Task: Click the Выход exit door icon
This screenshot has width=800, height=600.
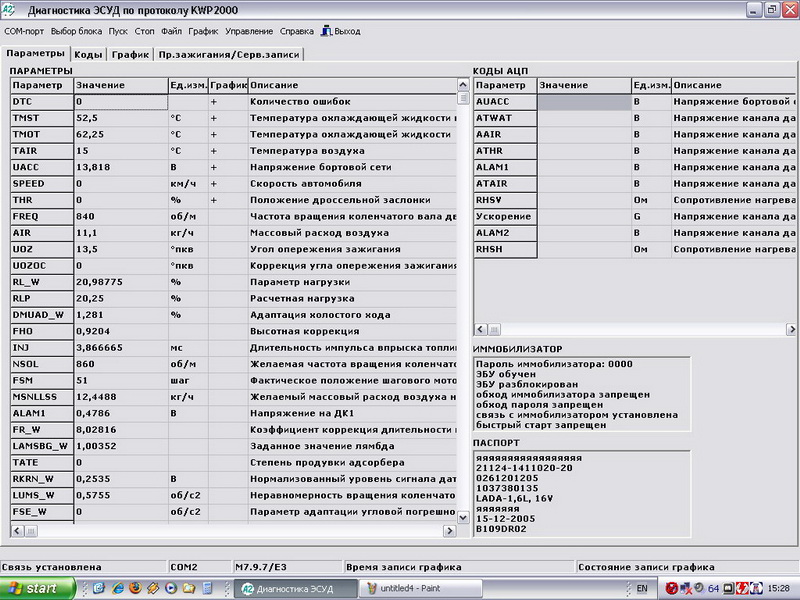Action: [326, 31]
